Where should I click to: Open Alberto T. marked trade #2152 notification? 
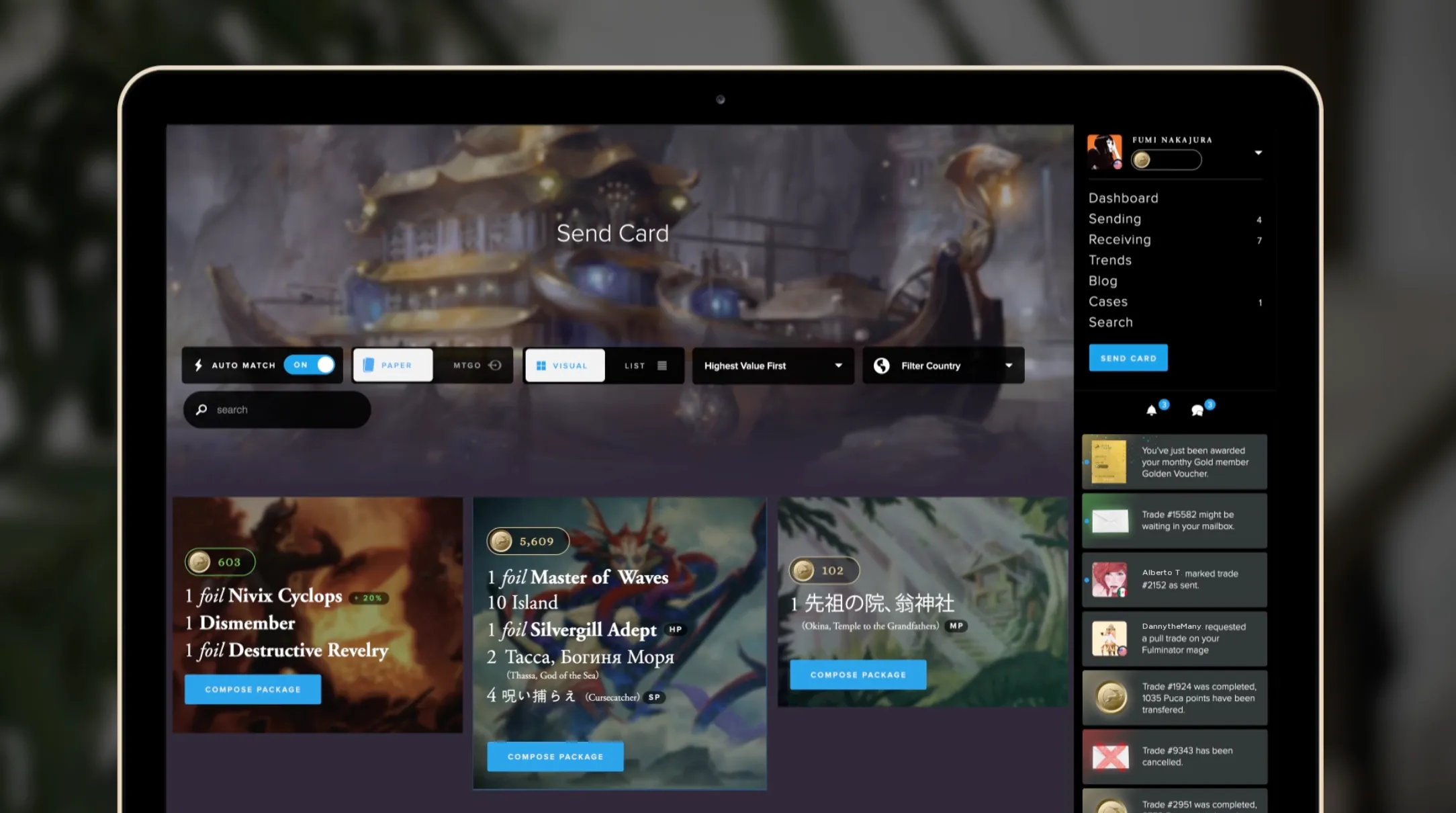click(x=1175, y=579)
